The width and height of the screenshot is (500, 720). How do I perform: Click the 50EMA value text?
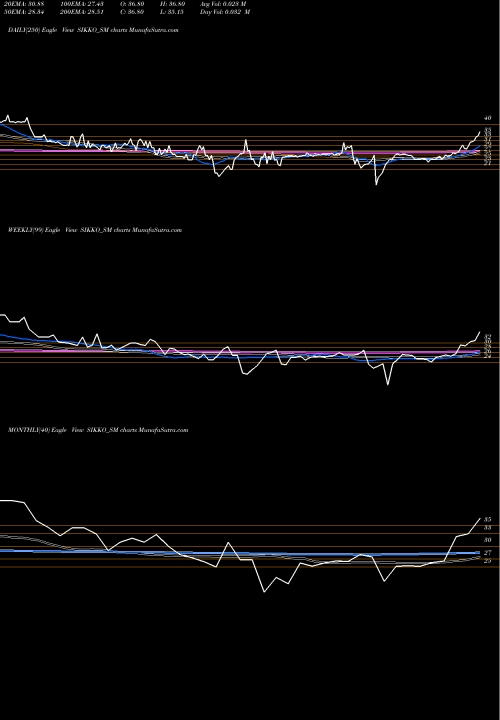[24, 12]
